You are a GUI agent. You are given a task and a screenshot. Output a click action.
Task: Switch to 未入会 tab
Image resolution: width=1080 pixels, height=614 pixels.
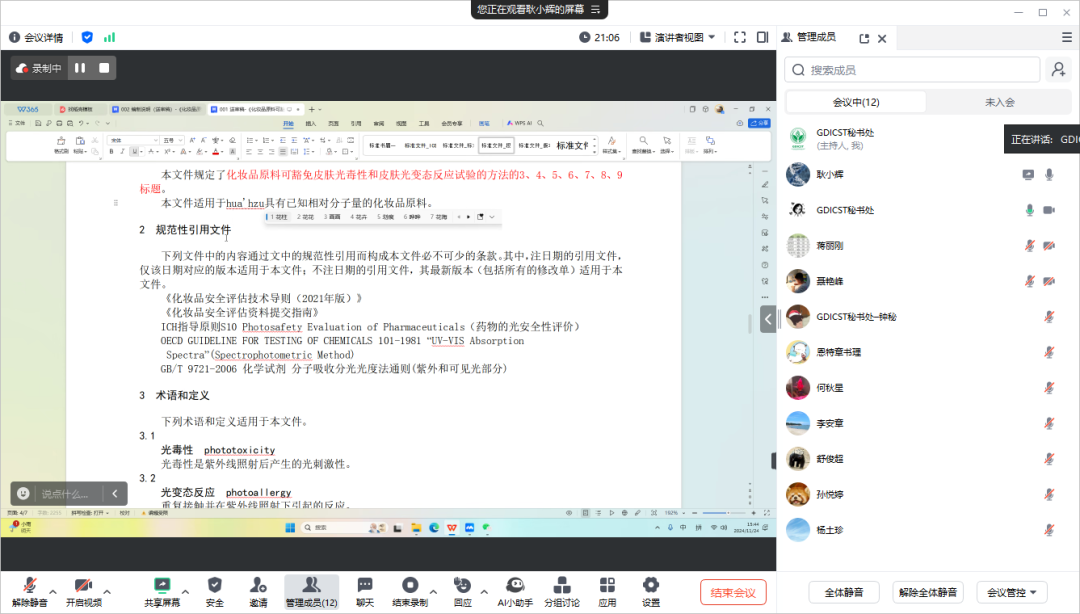point(999,102)
